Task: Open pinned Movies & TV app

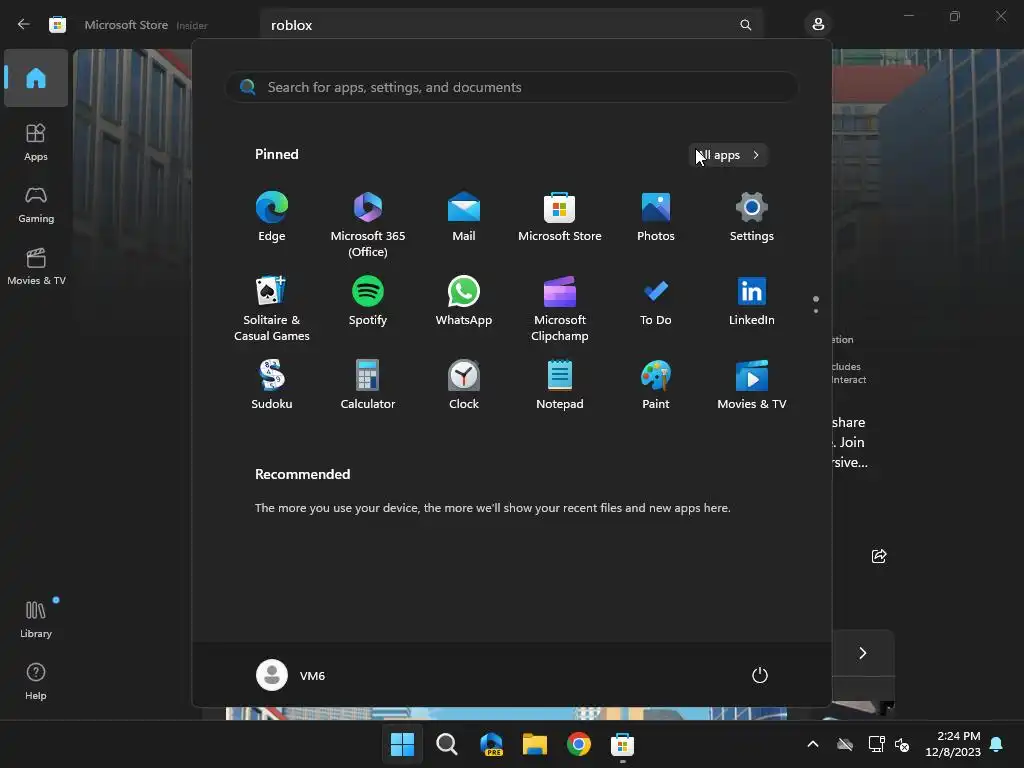Action: (752, 385)
